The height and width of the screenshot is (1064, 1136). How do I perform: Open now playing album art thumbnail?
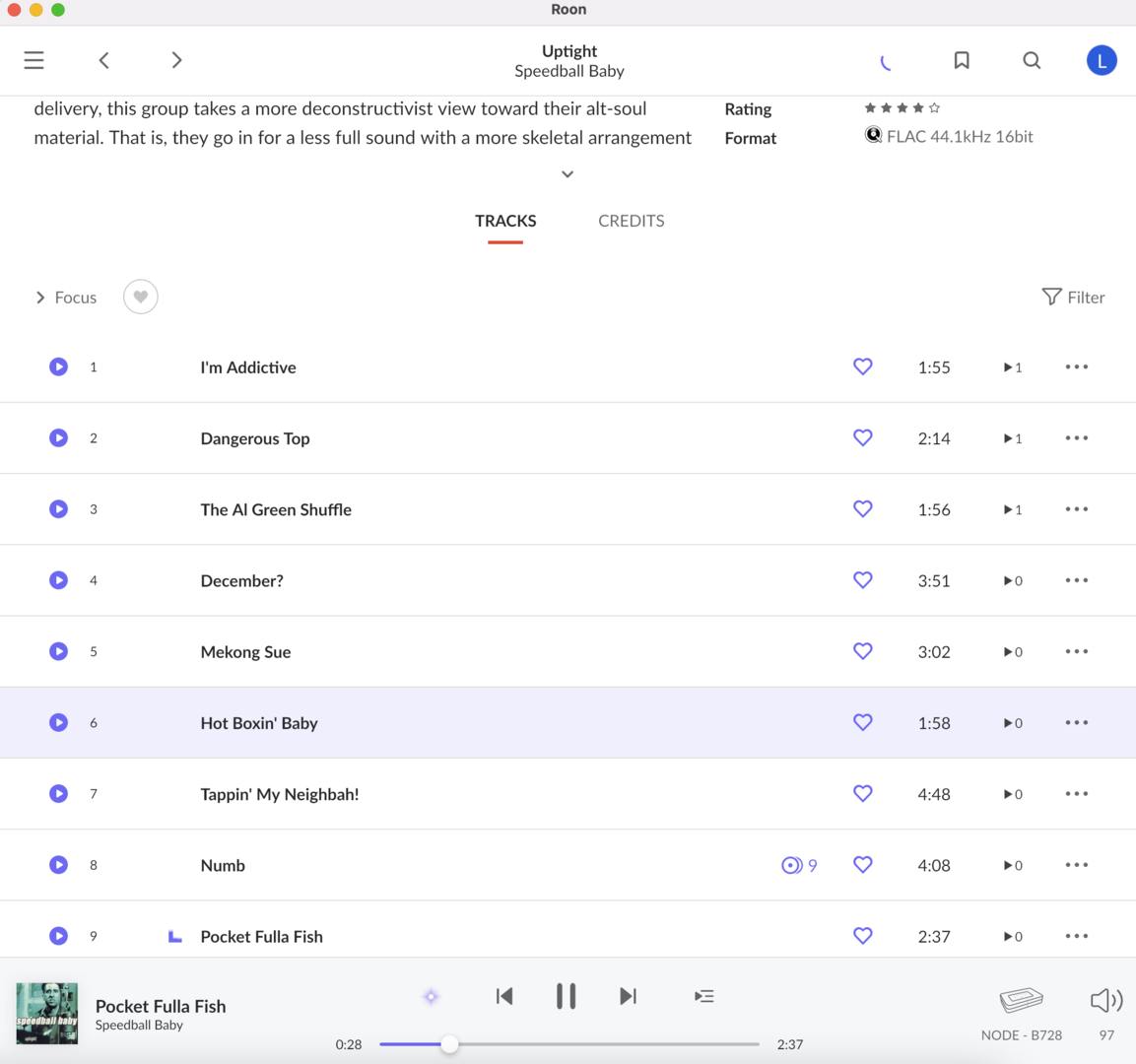pyautogui.click(x=47, y=1014)
